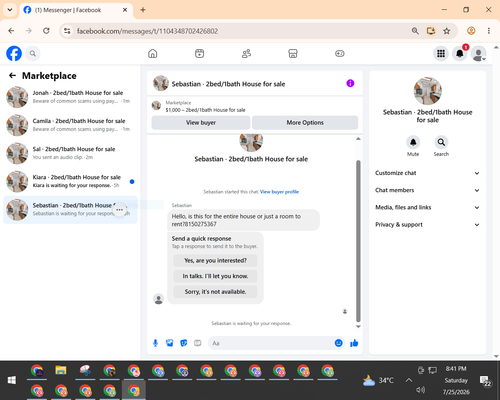Open the account profile avatar menu

[479, 53]
